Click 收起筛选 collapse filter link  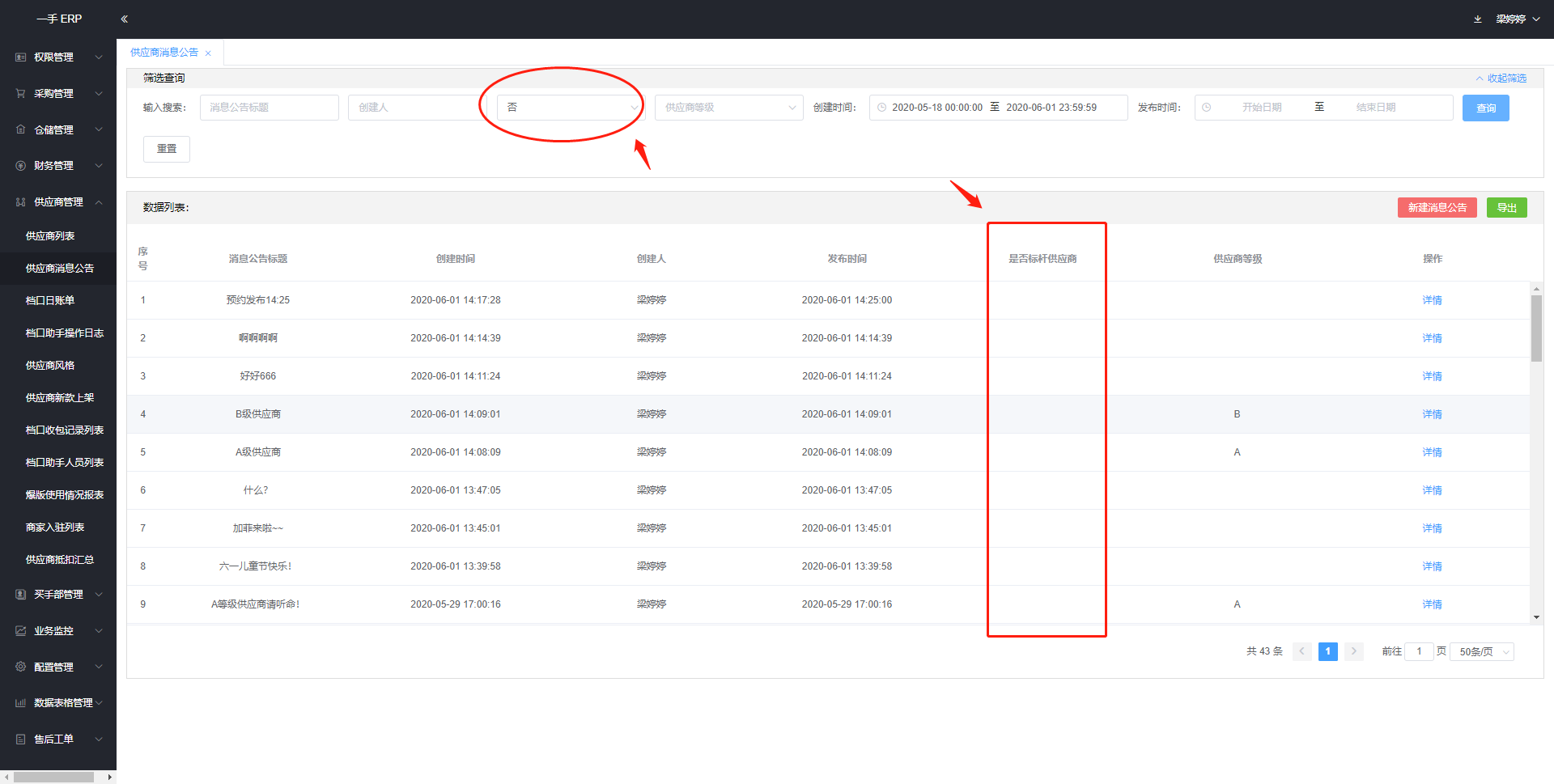coord(1501,78)
